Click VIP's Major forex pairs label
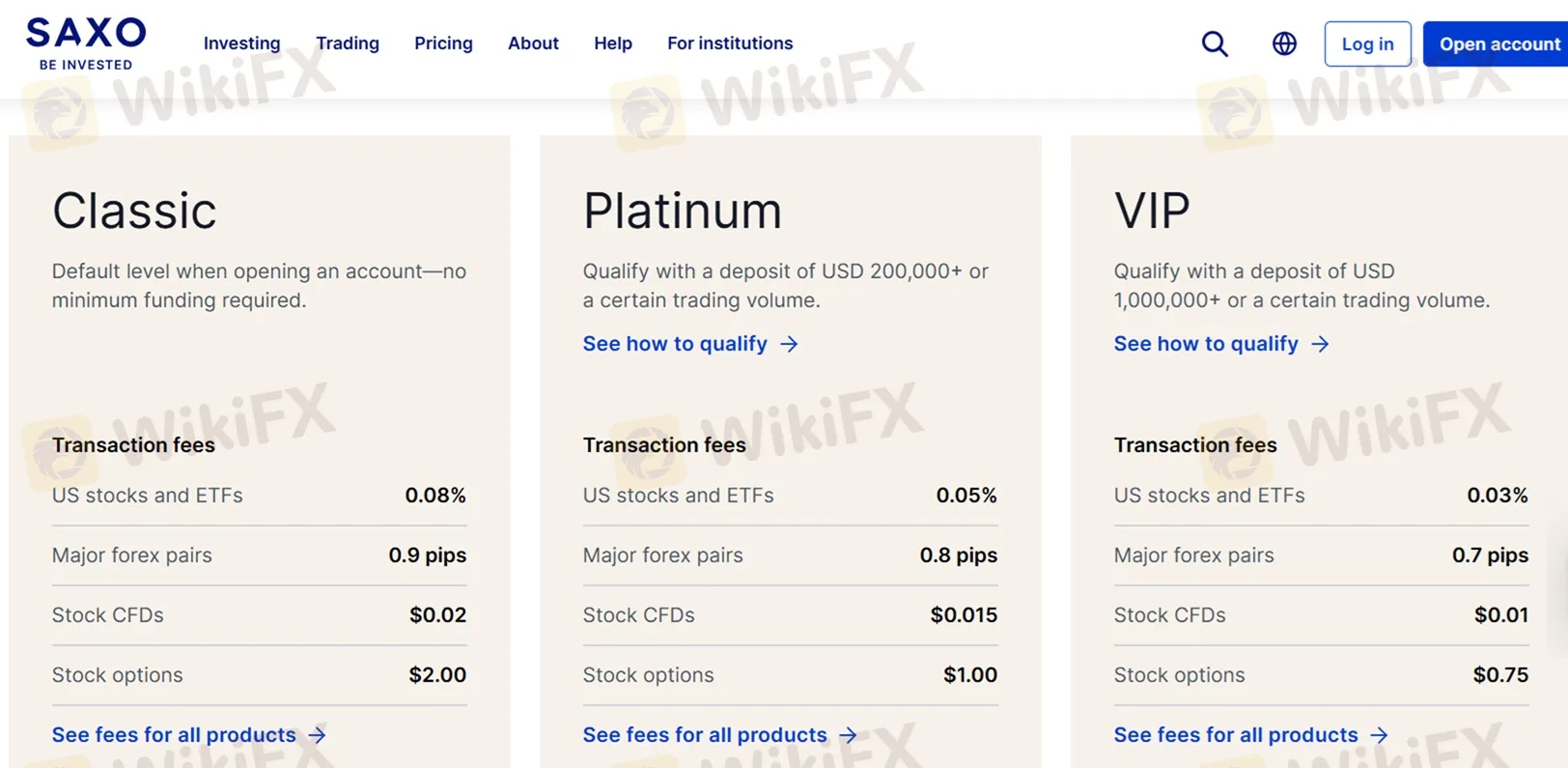The image size is (1568, 768). point(1194,555)
